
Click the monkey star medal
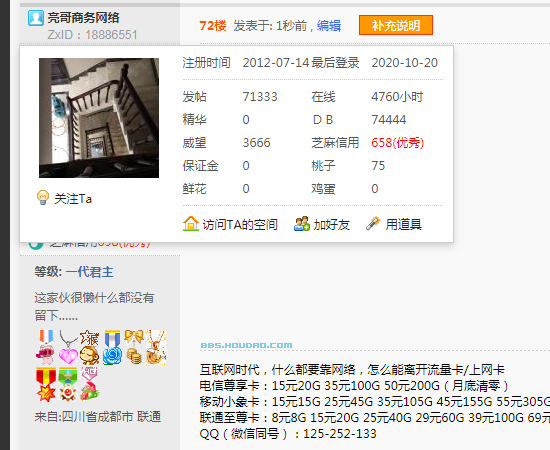(x=89, y=347)
